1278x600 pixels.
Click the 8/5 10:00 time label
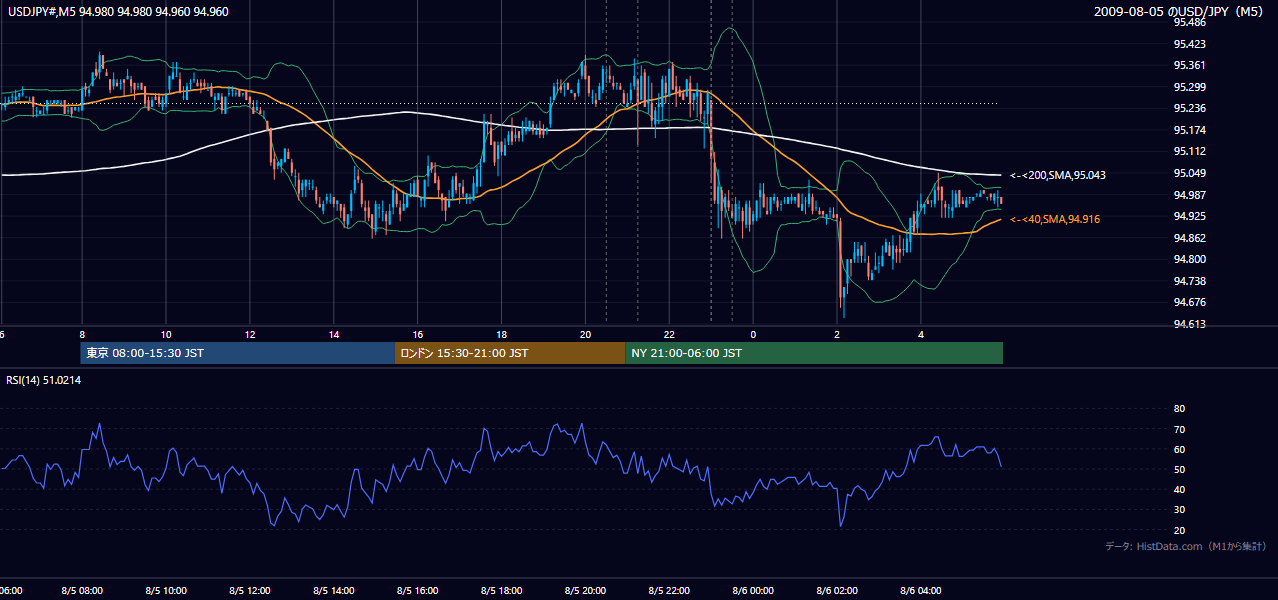coord(166,591)
